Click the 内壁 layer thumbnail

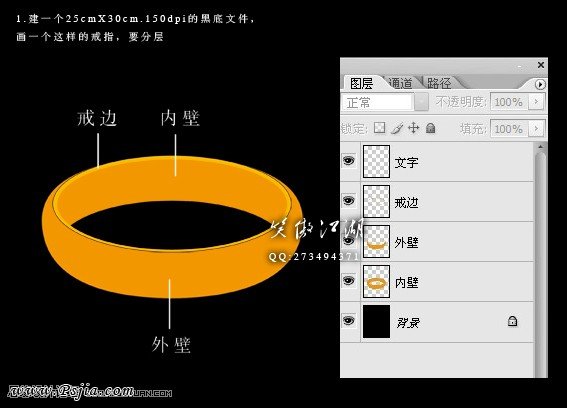[x=376, y=282]
